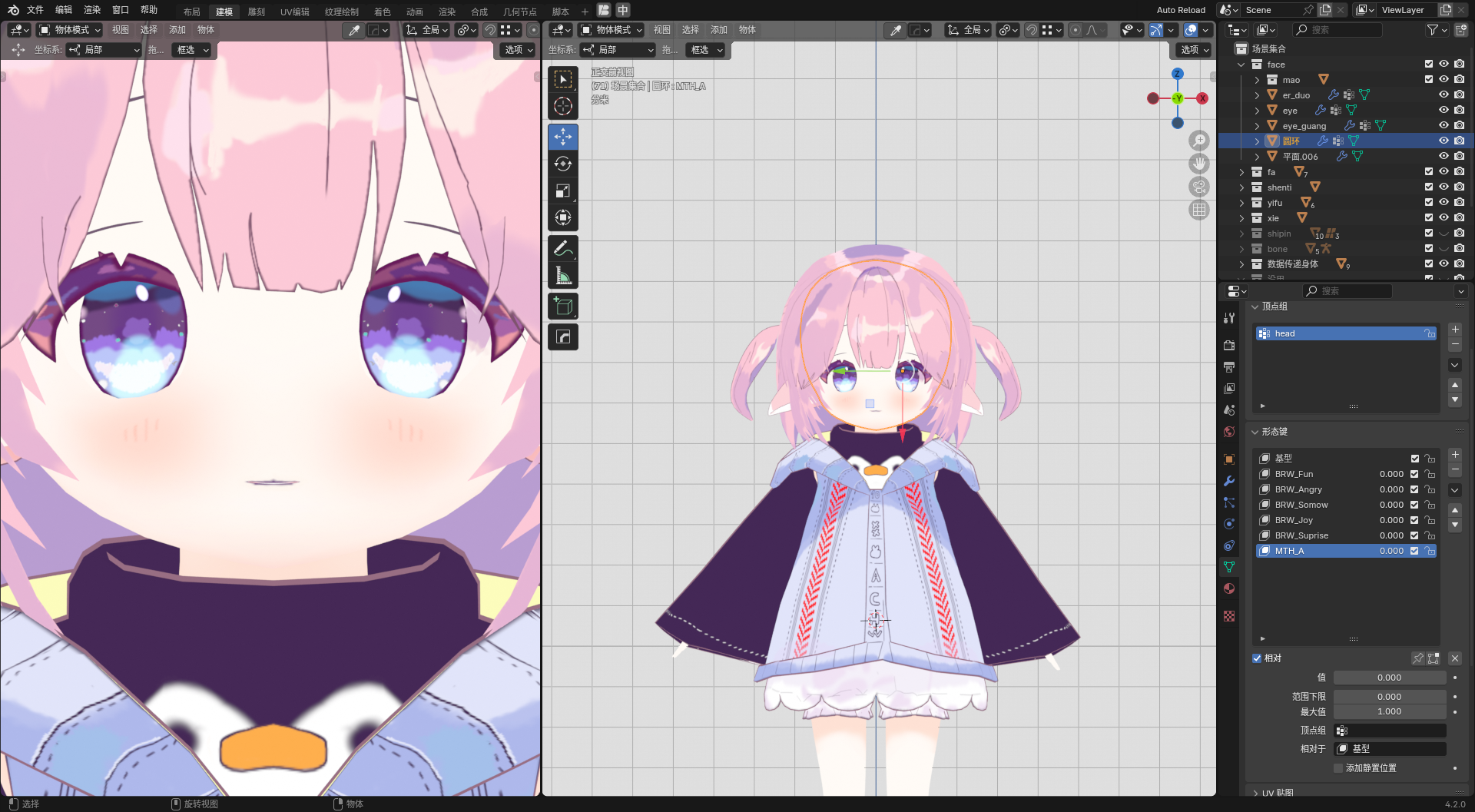Screen dimensions: 1475x812
Task: Toggle camera view in viewport navigation
Action: pyautogui.click(x=1198, y=187)
